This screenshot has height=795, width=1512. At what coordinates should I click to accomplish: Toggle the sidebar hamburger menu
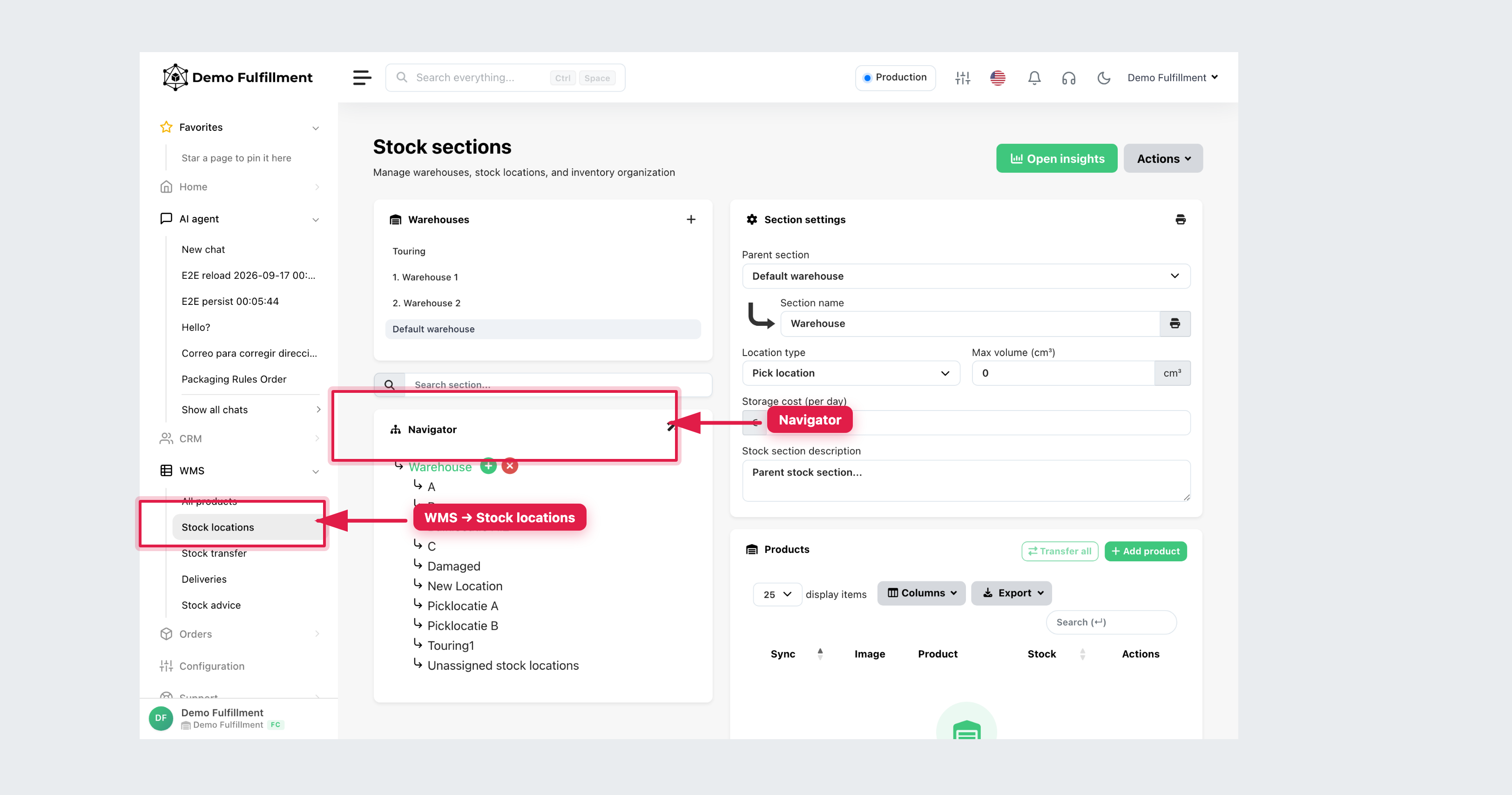point(362,77)
